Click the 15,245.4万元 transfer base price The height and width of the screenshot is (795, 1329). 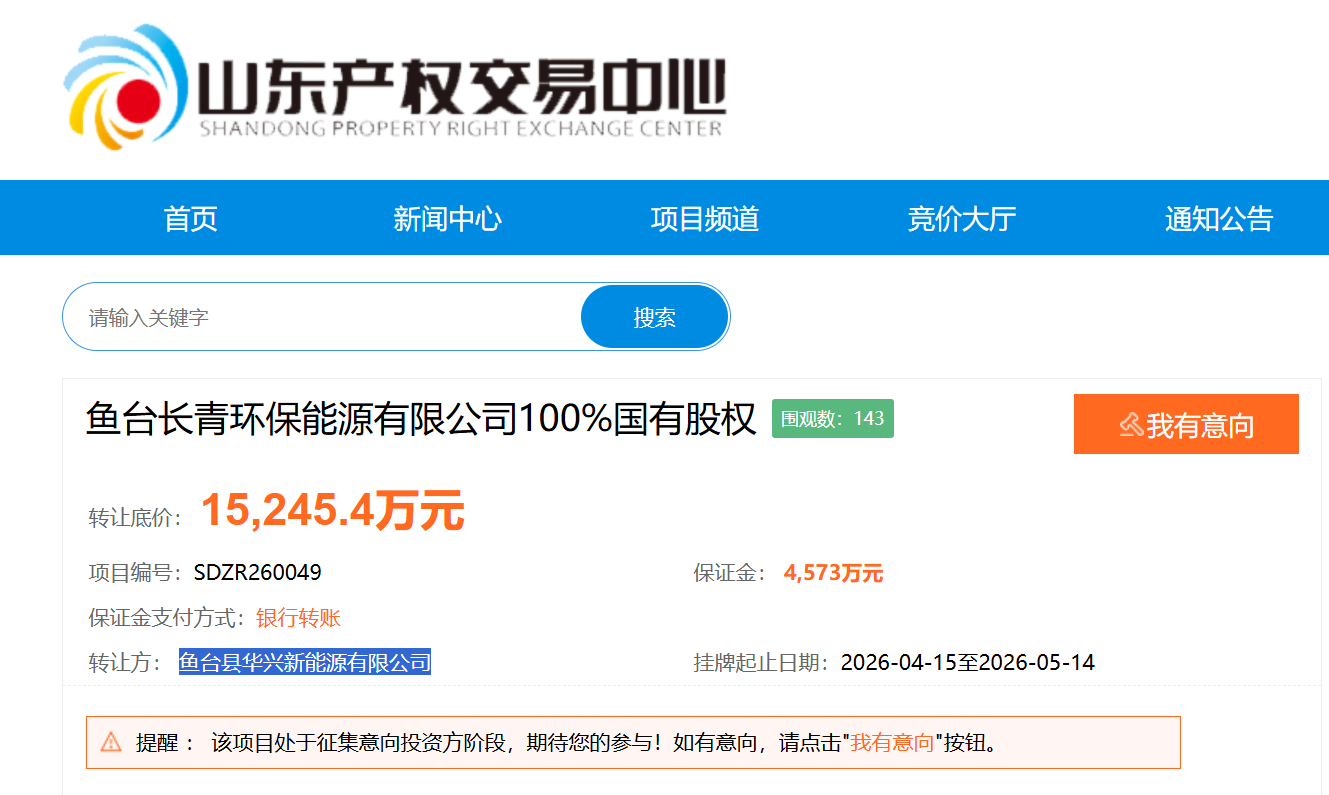[x=332, y=511]
